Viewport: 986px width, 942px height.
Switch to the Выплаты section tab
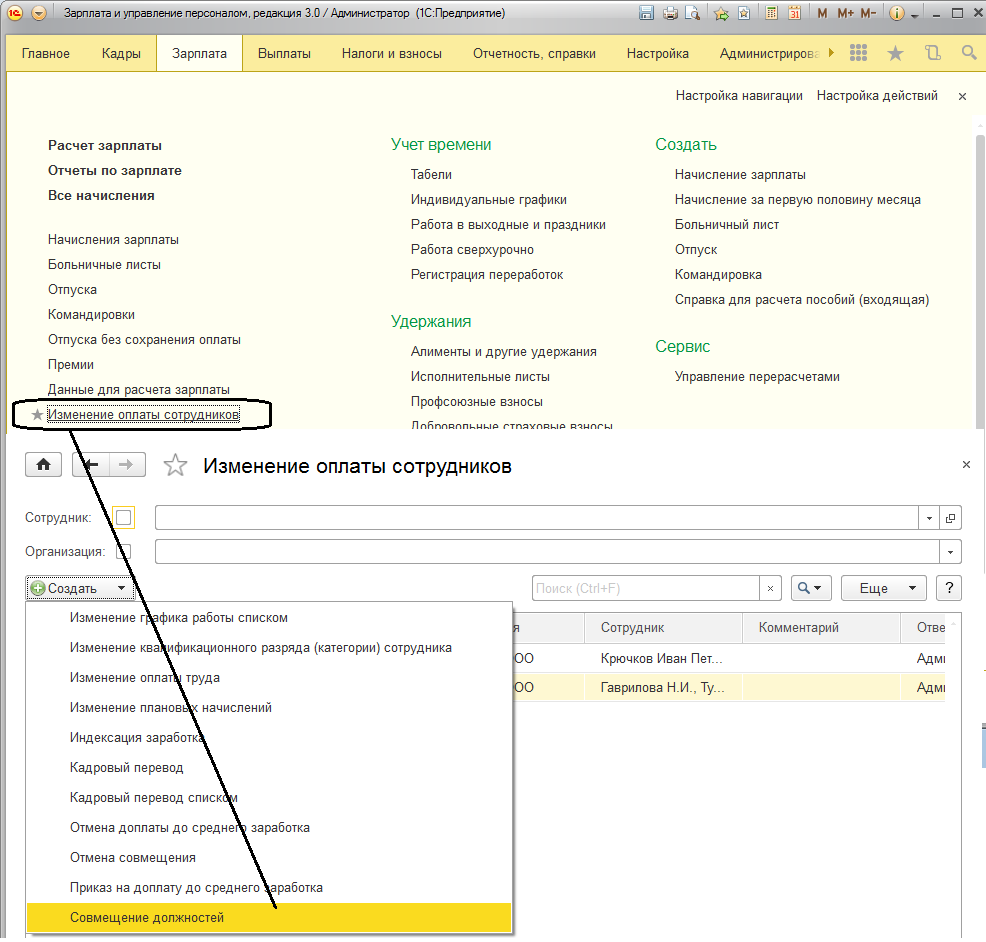pyautogui.click(x=284, y=53)
